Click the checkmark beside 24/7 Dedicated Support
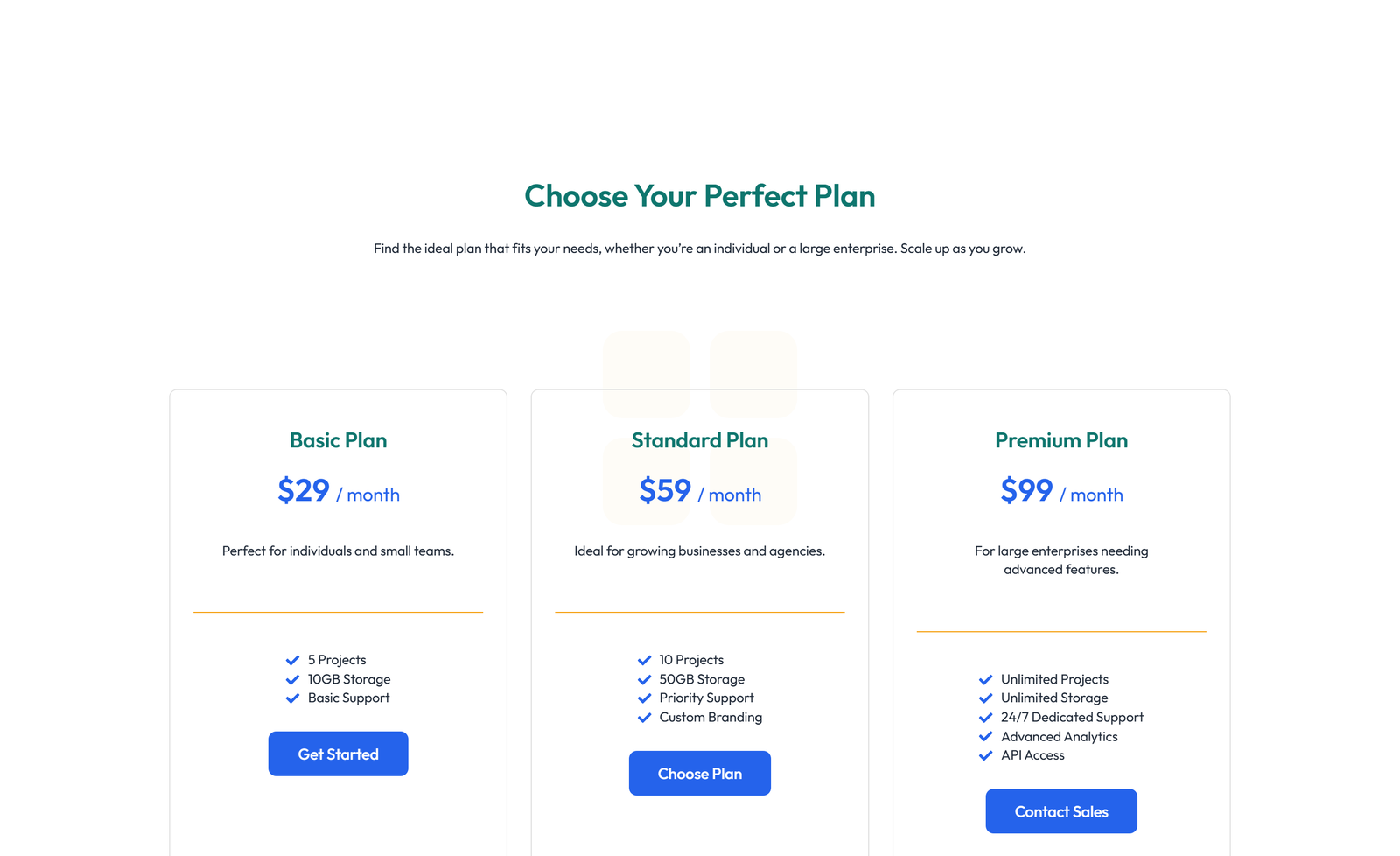This screenshot has height=856, width=1400. (x=984, y=718)
